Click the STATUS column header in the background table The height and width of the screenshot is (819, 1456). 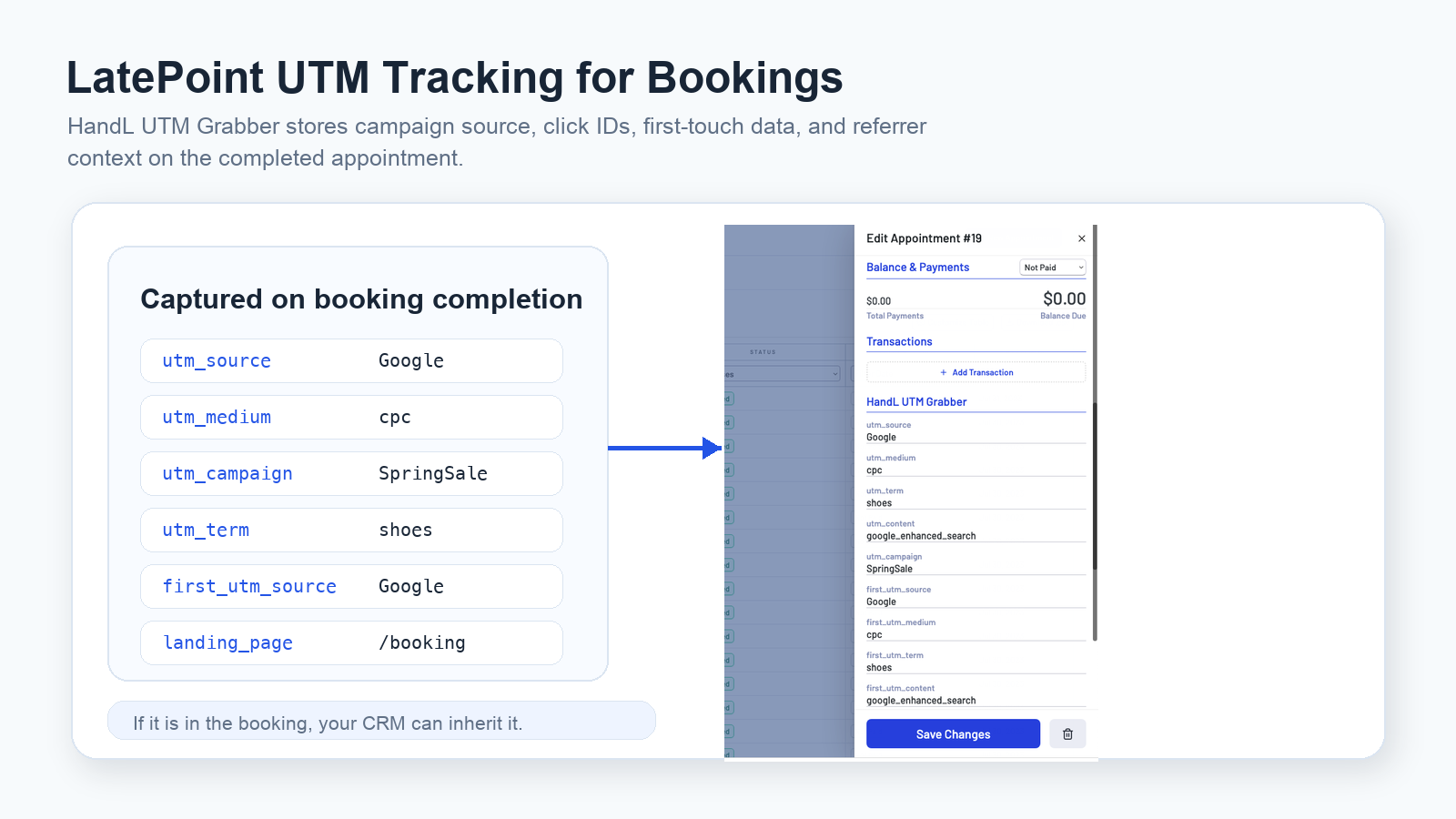[763, 352]
